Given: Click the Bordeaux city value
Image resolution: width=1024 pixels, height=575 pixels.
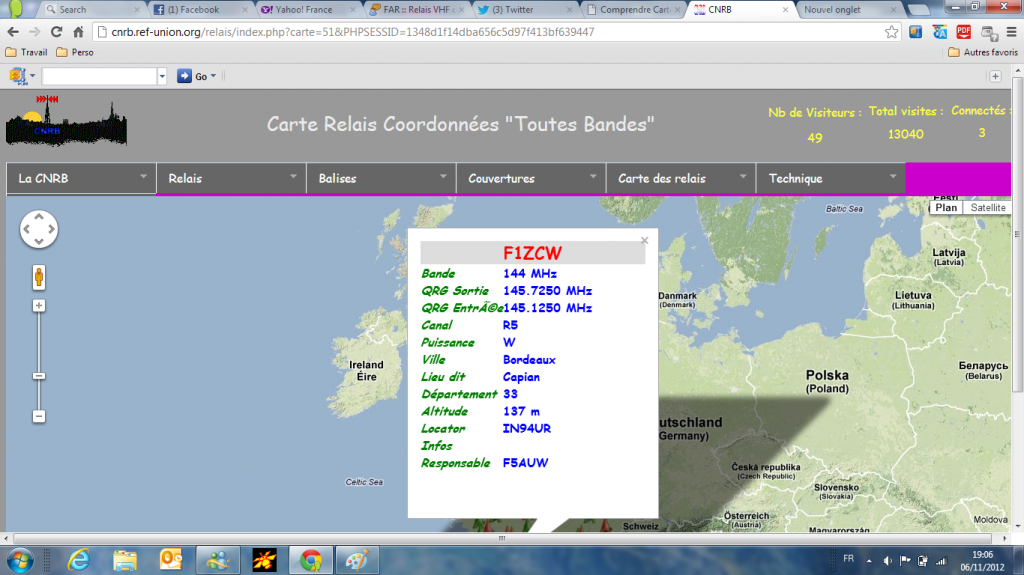Looking at the screenshot, I should point(529,359).
